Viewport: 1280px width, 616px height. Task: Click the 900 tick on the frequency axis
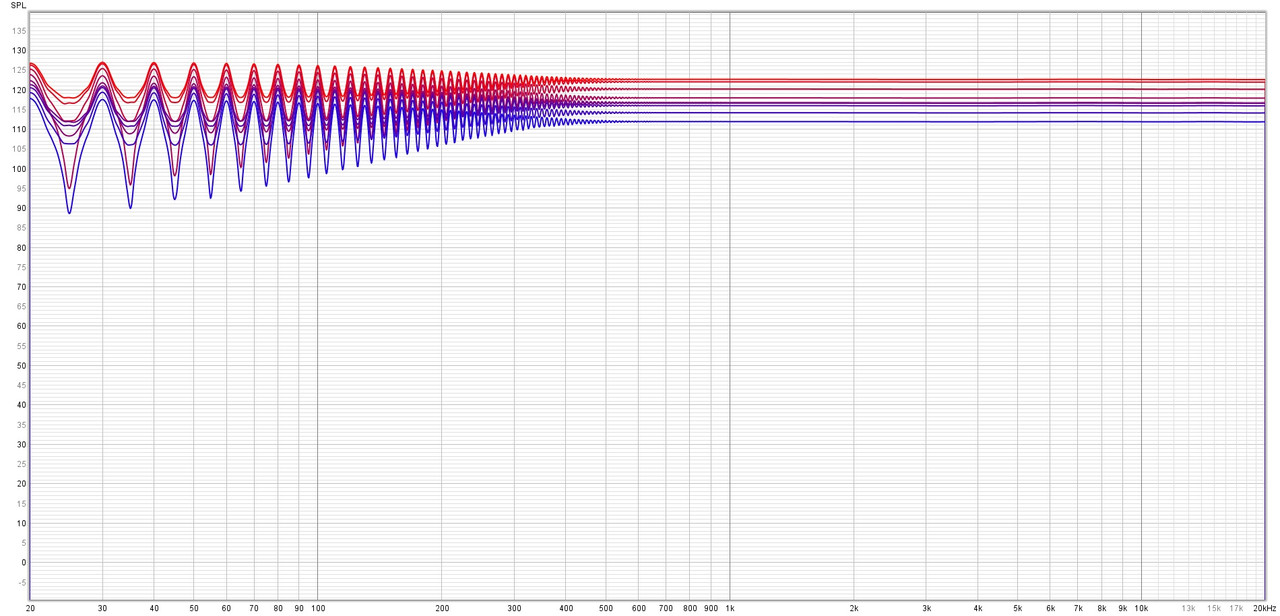click(711, 608)
